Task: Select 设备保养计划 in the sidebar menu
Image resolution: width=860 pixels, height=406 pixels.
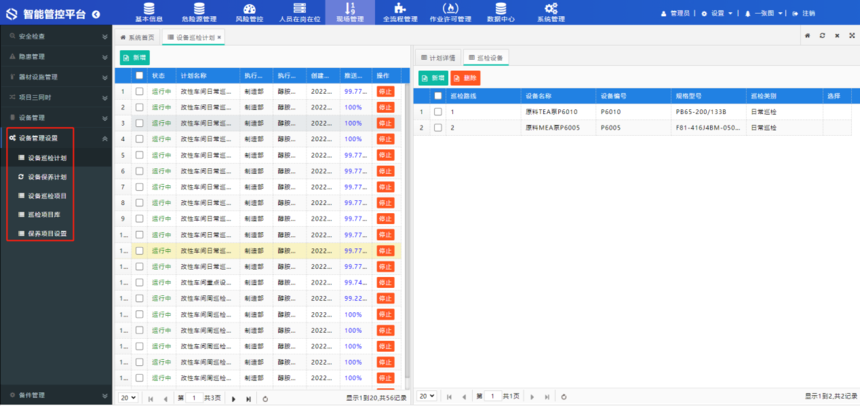Action: pos(48,177)
